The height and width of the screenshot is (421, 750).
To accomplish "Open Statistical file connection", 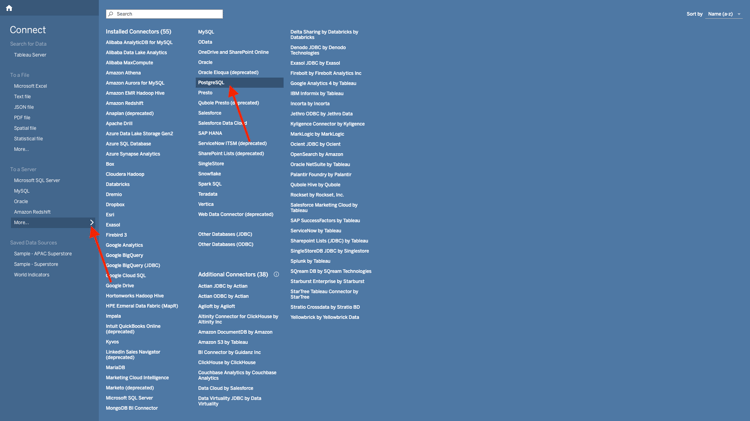I will (x=28, y=139).
